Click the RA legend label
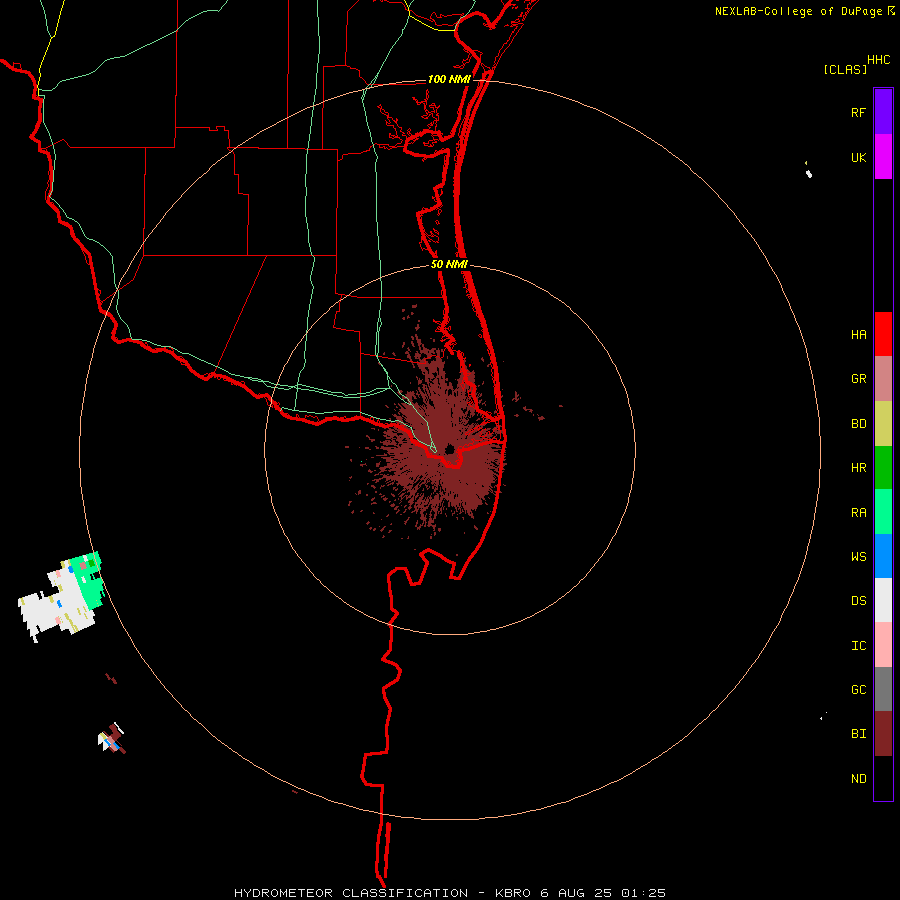Viewport: 900px width, 900px height. pyautogui.click(x=858, y=512)
